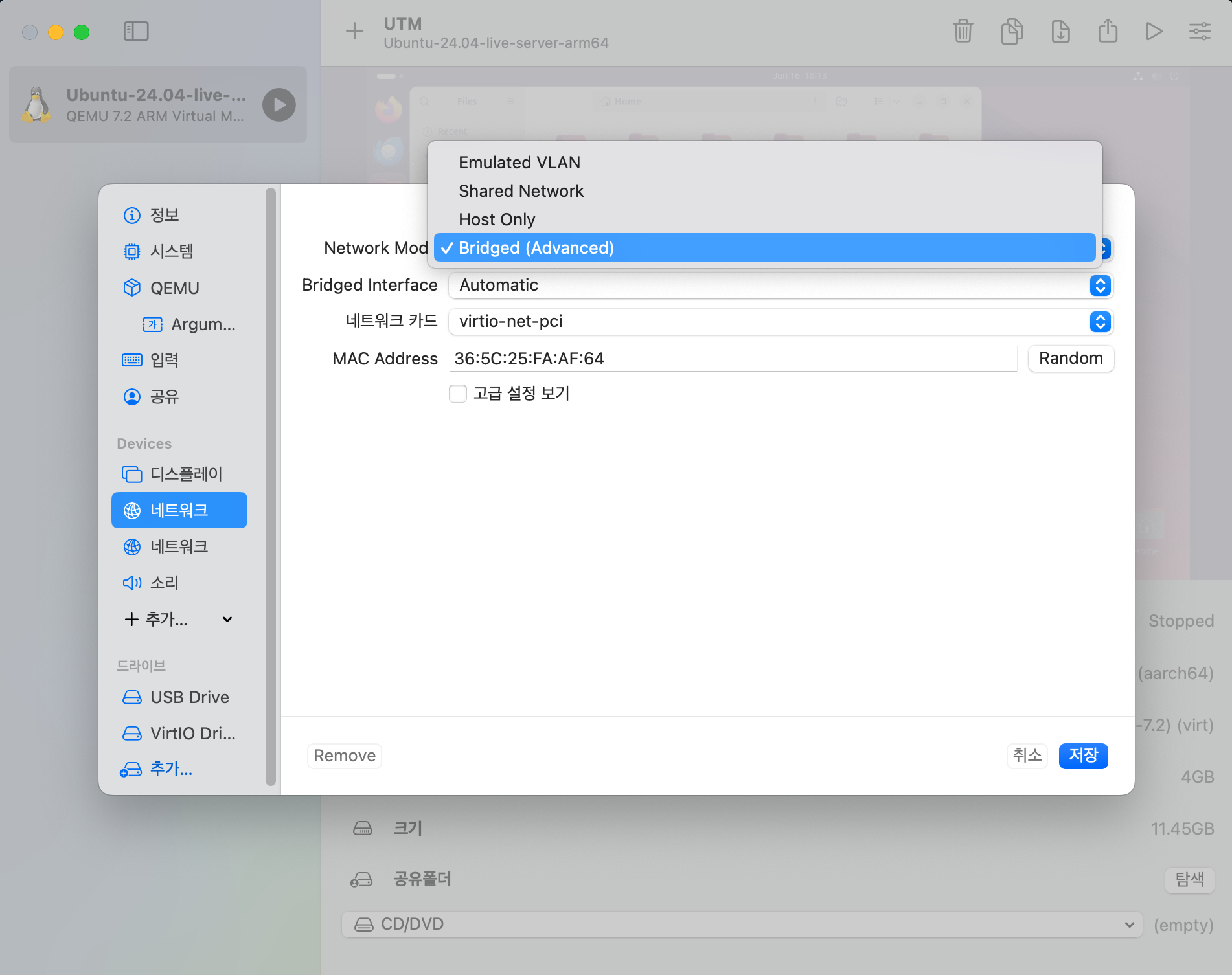Image resolution: width=1232 pixels, height=975 pixels.
Task: Choose Emulated VLAN network mode
Action: coord(764,162)
